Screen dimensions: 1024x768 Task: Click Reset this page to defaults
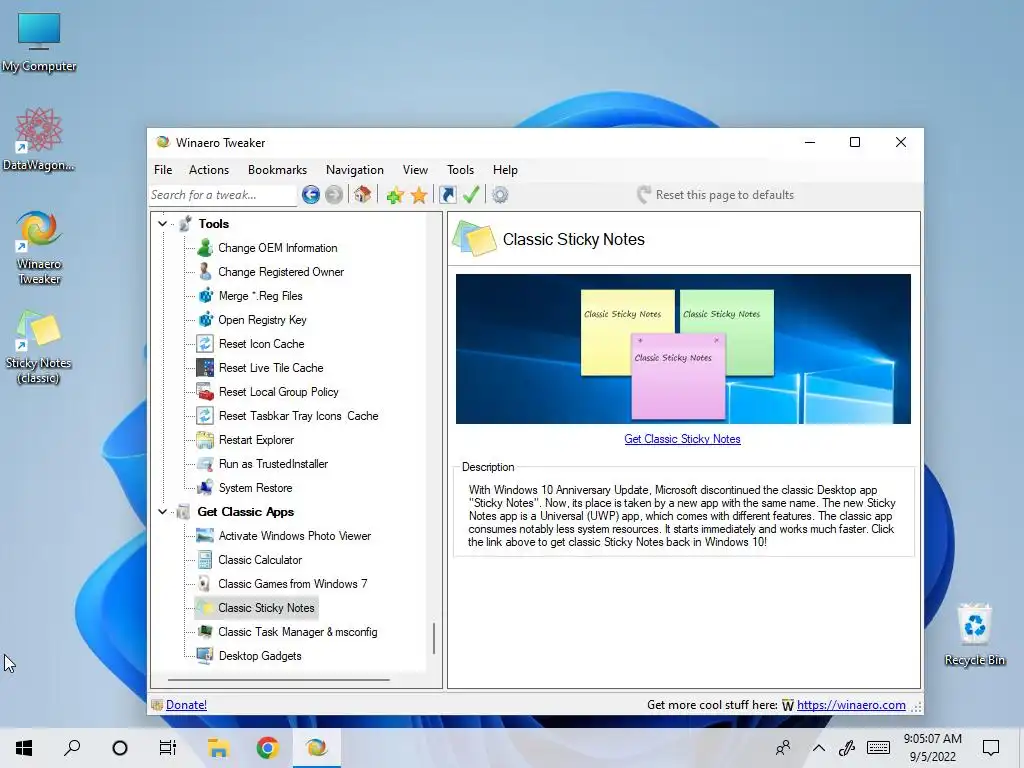click(716, 195)
